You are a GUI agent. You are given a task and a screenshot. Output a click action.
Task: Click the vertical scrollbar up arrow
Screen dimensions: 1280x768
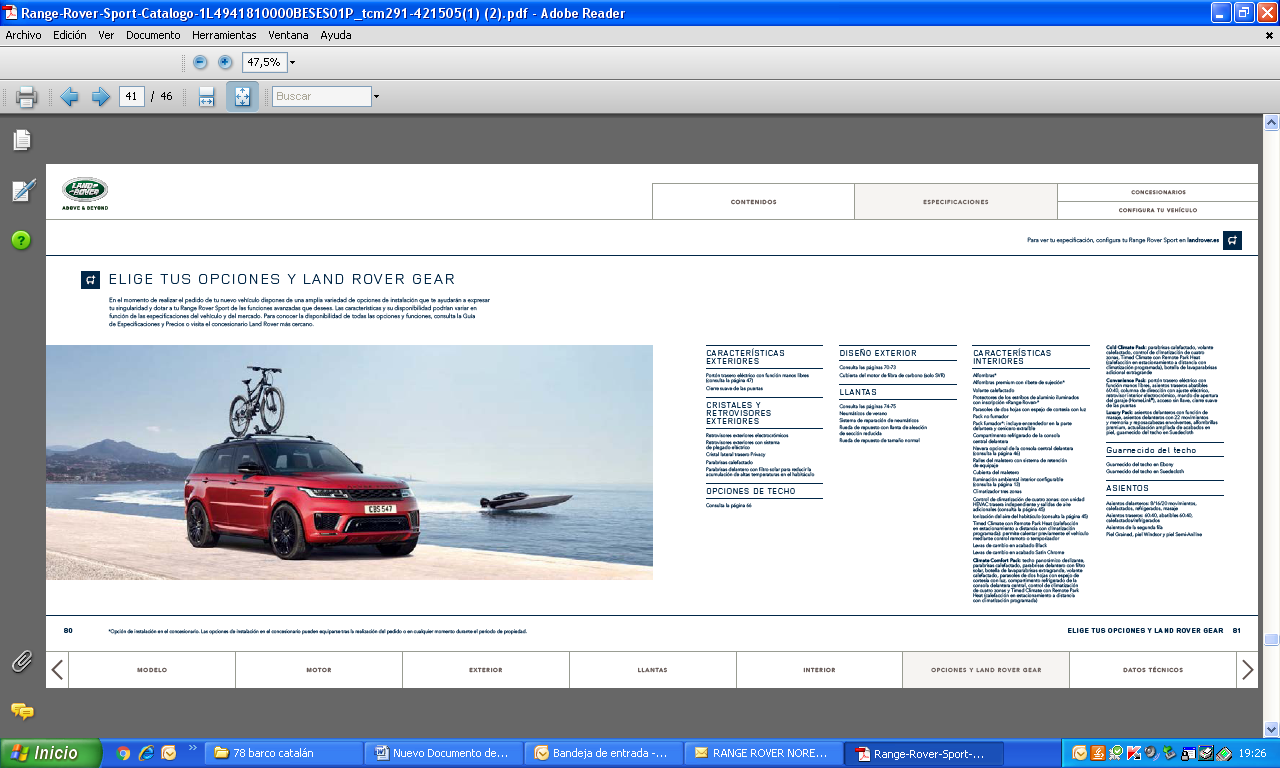point(1271,123)
